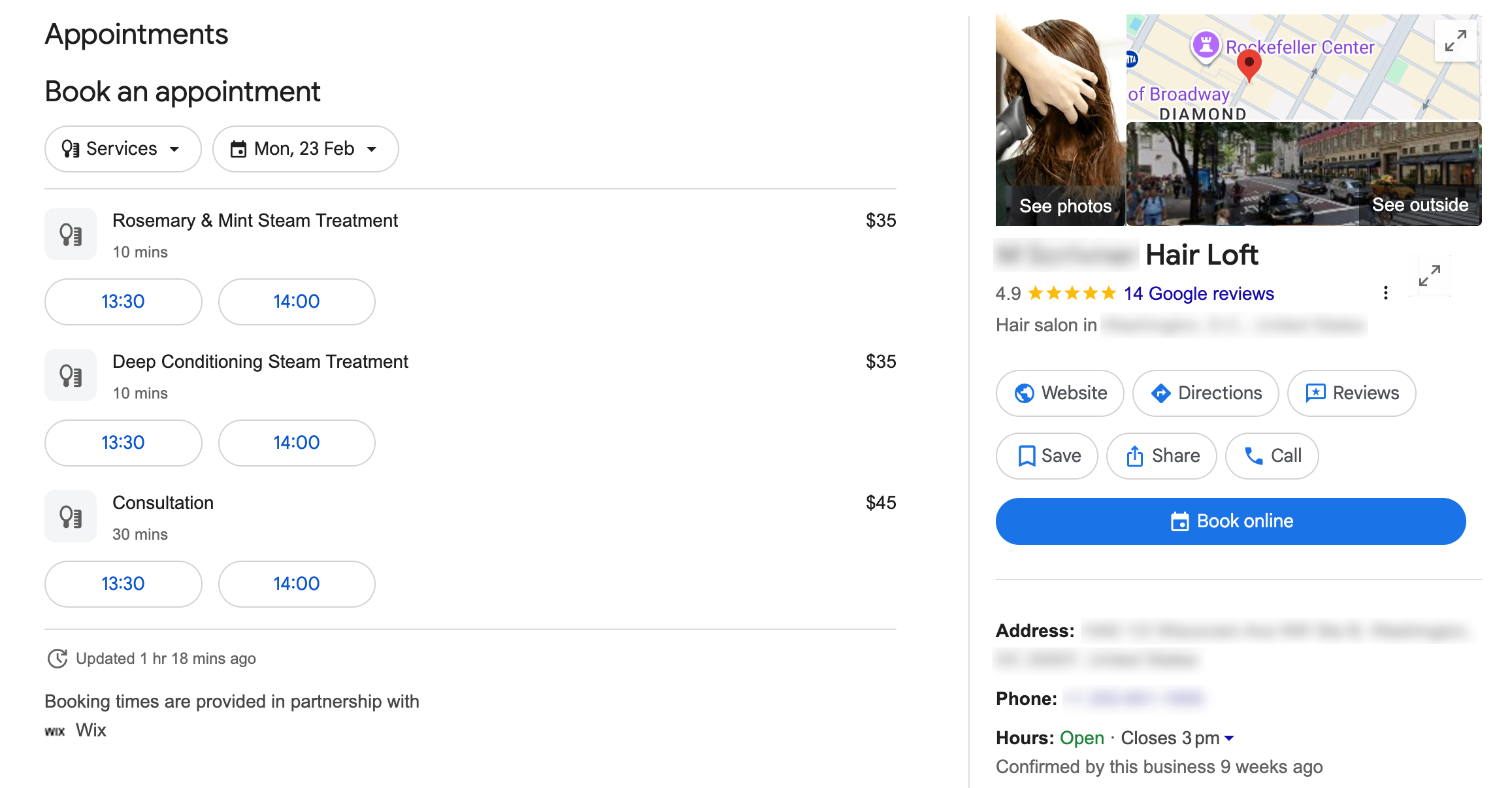Open the three-dot overflow menu
The image size is (1512, 788).
(x=1386, y=293)
